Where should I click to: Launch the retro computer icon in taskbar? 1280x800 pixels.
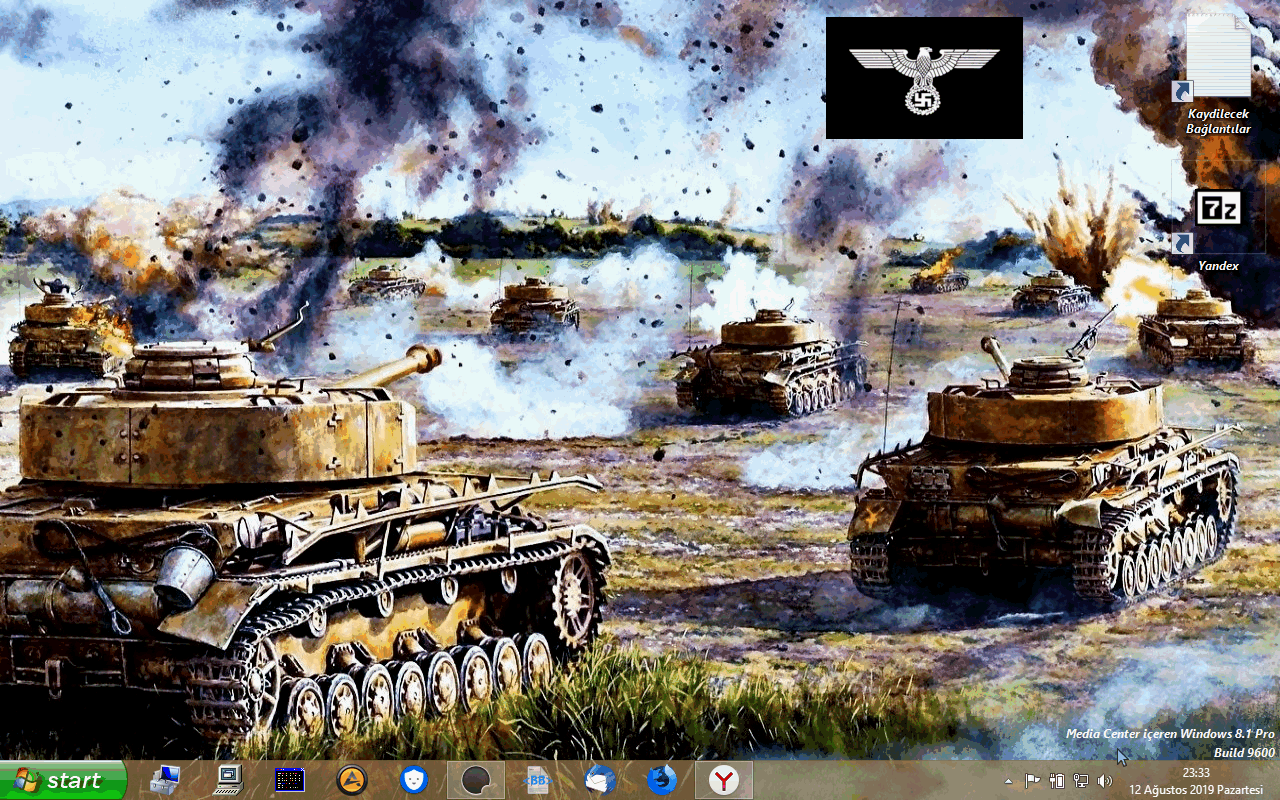click(x=228, y=780)
